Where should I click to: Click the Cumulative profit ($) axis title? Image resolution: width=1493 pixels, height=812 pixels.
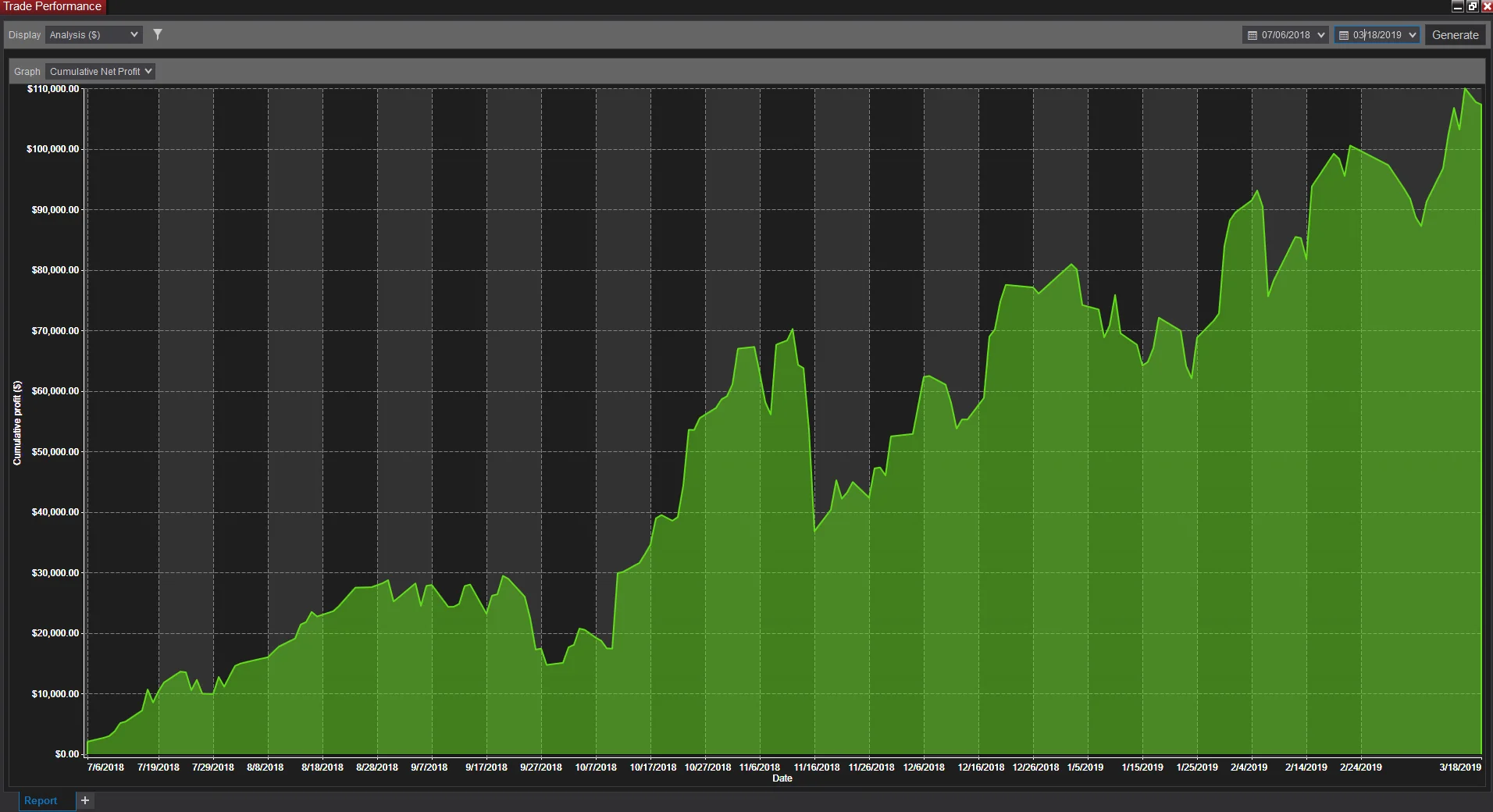(17, 423)
